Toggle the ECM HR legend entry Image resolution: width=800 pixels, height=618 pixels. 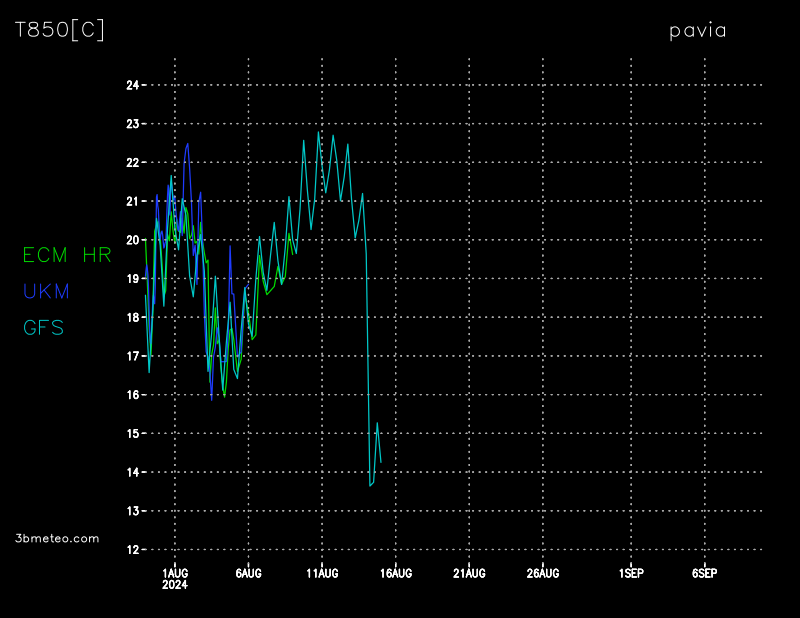[67, 255]
